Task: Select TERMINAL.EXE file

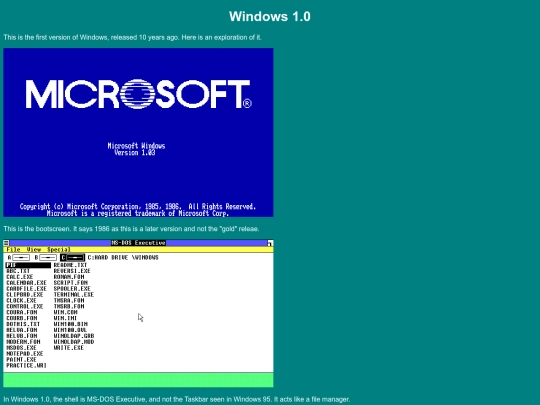Action: (x=74, y=295)
